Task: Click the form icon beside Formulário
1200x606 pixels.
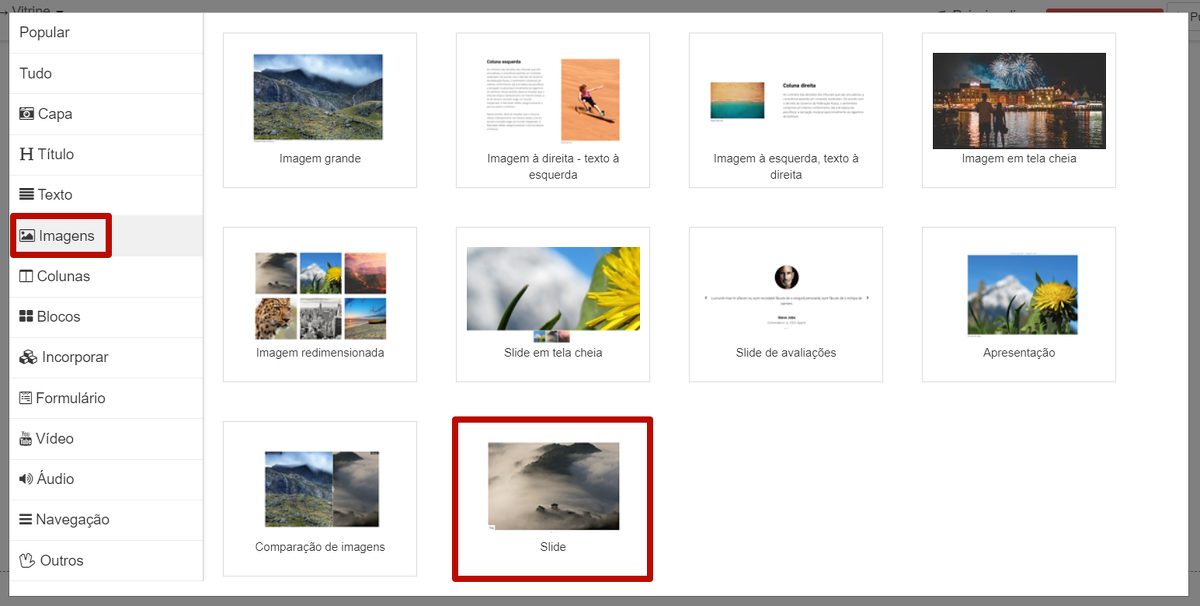Action: [x=26, y=398]
